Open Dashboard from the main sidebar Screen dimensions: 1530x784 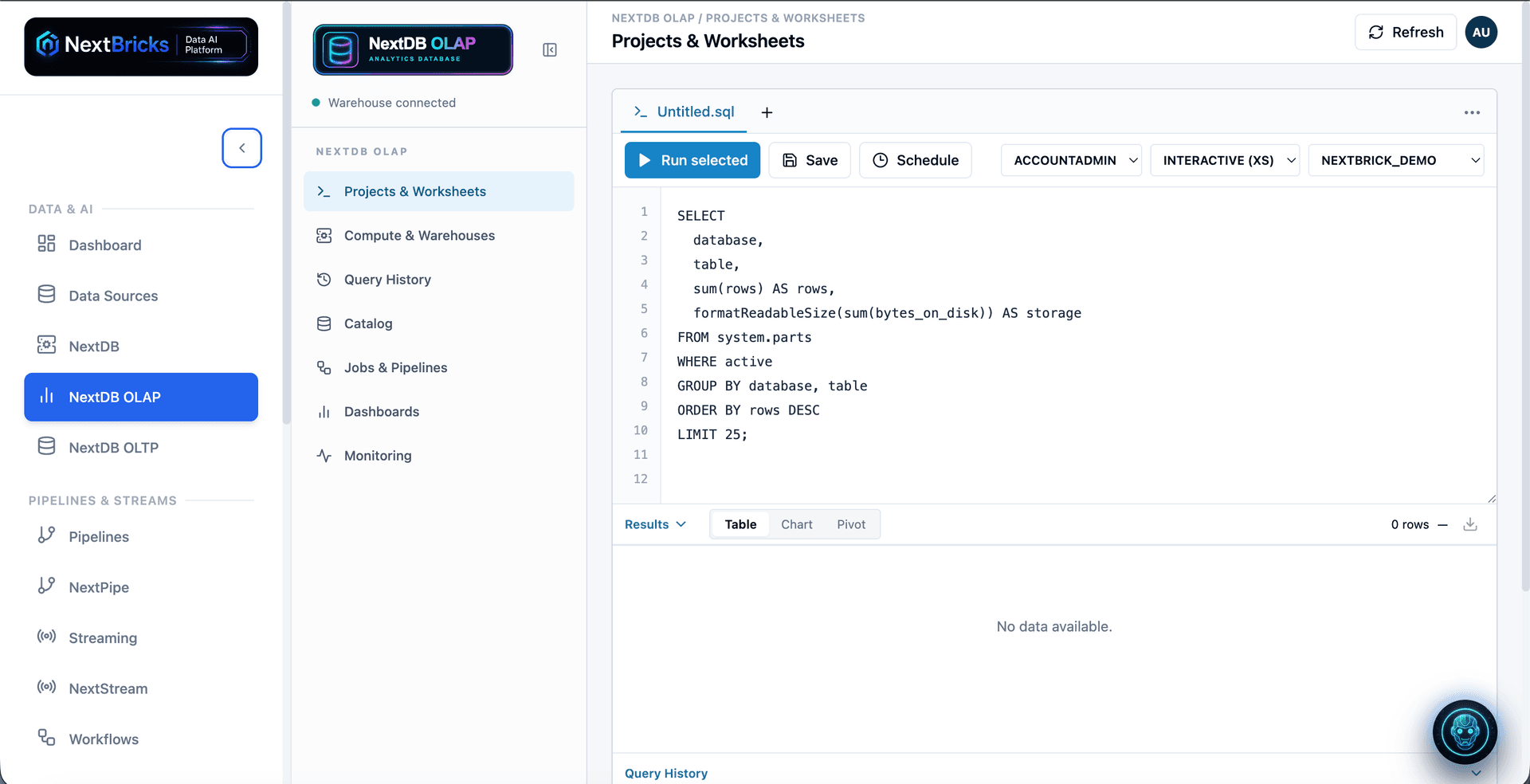coord(141,245)
